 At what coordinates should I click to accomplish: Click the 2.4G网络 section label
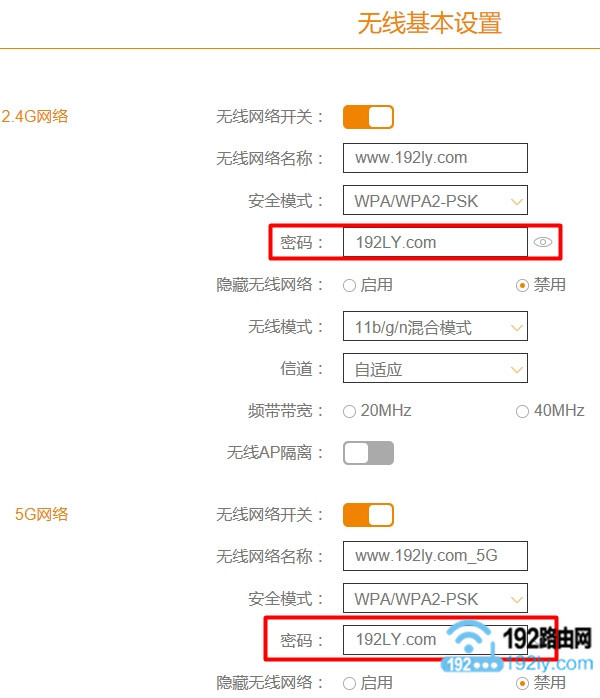coord(35,117)
